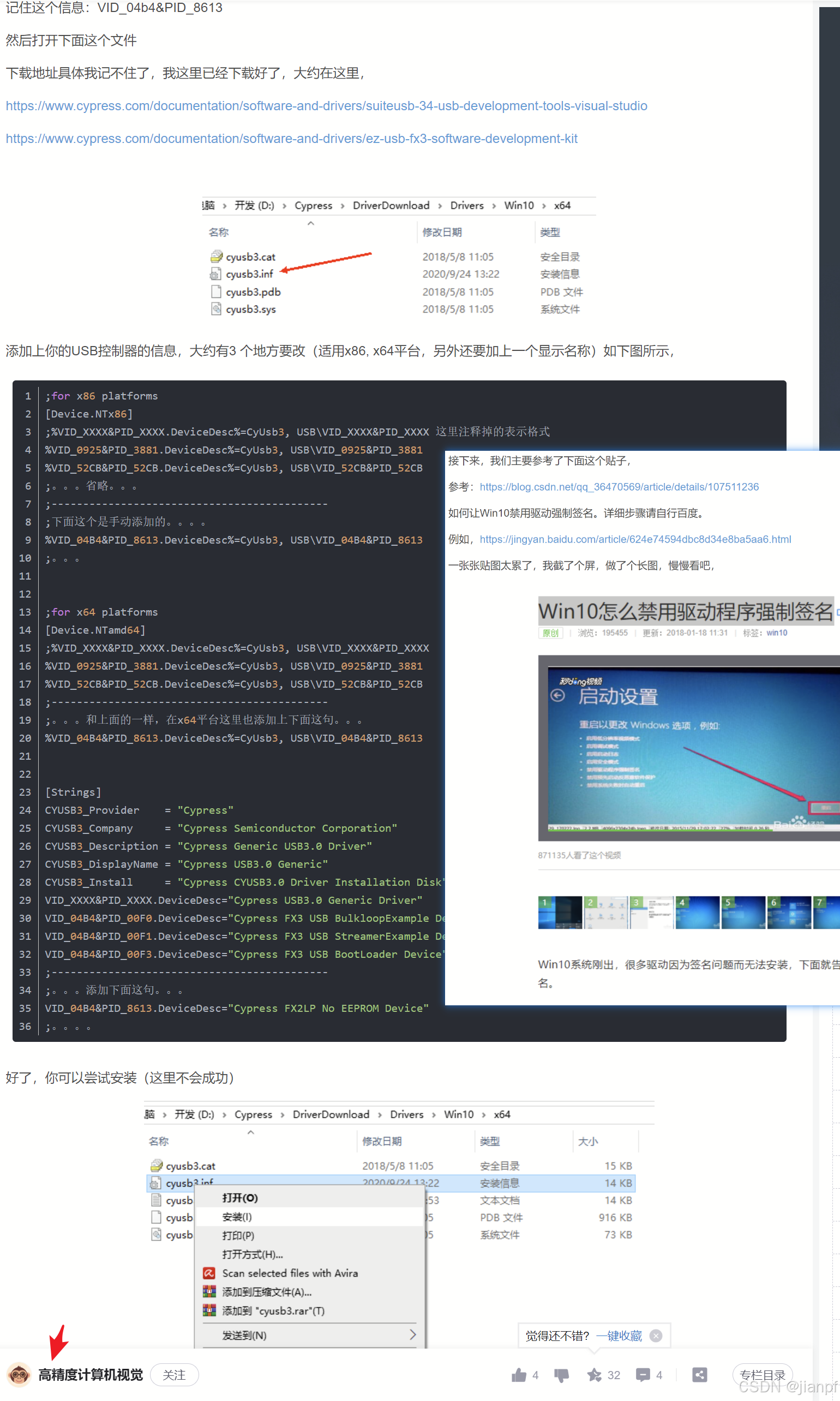Screen dimensions: 840x1401
Task: Follow the author with 关注 button
Action: point(175,1375)
